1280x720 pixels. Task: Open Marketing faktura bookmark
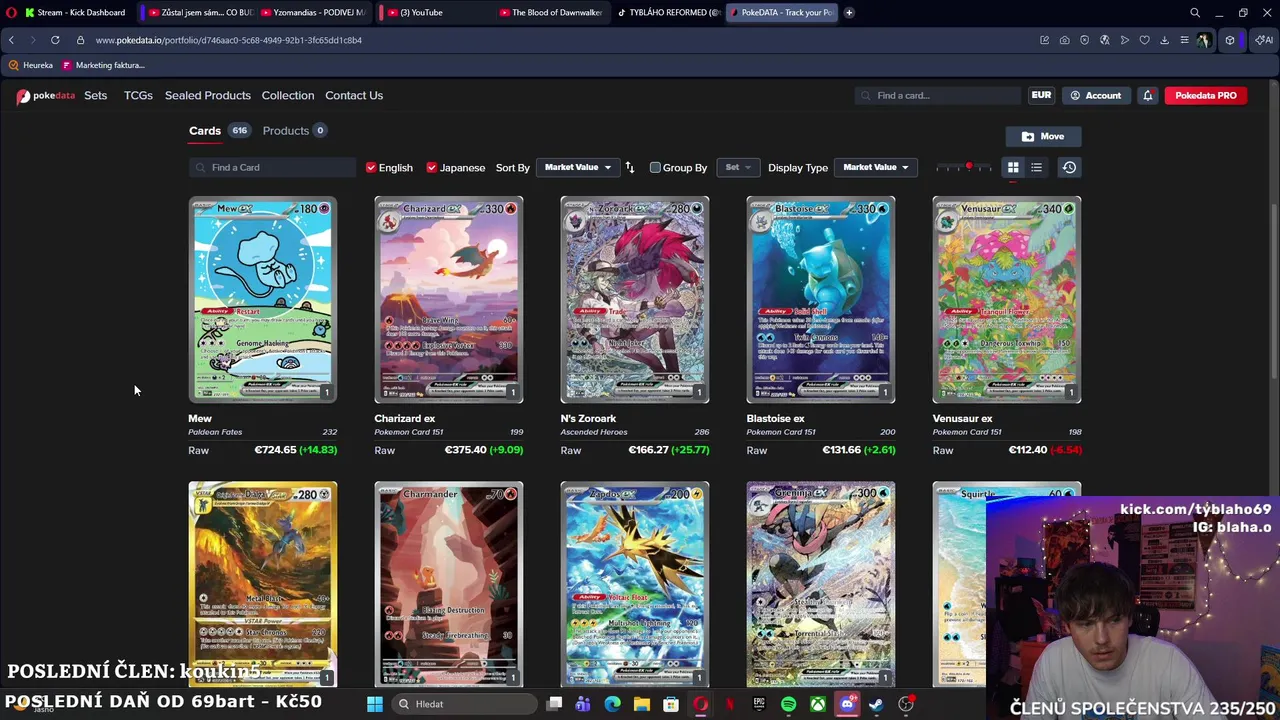click(x=103, y=65)
